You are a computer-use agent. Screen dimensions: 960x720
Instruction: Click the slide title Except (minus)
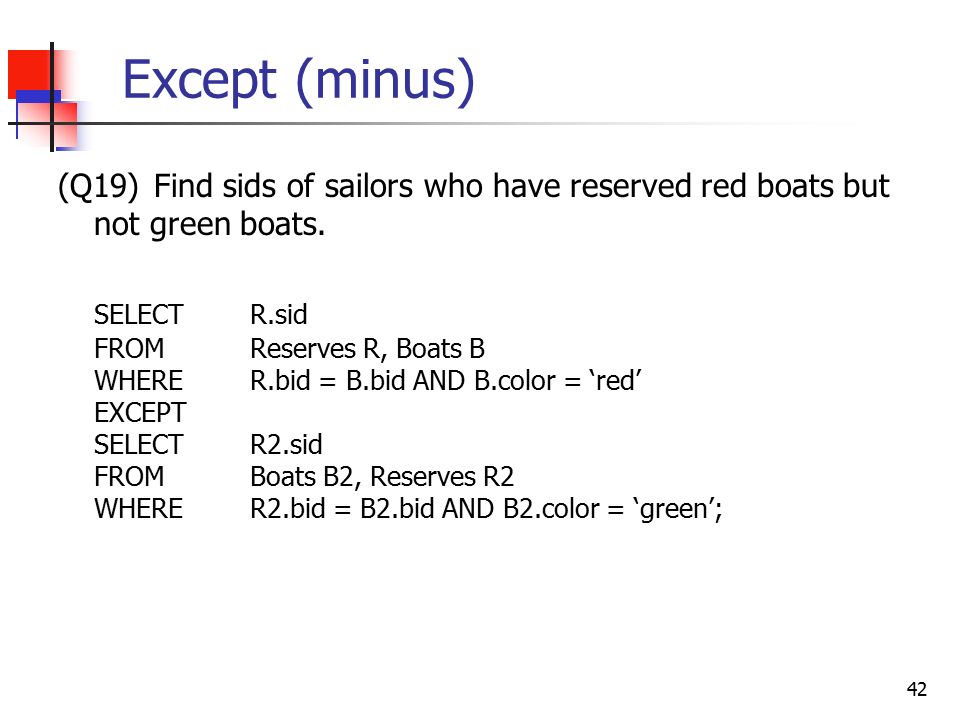[x=299, y=80]
